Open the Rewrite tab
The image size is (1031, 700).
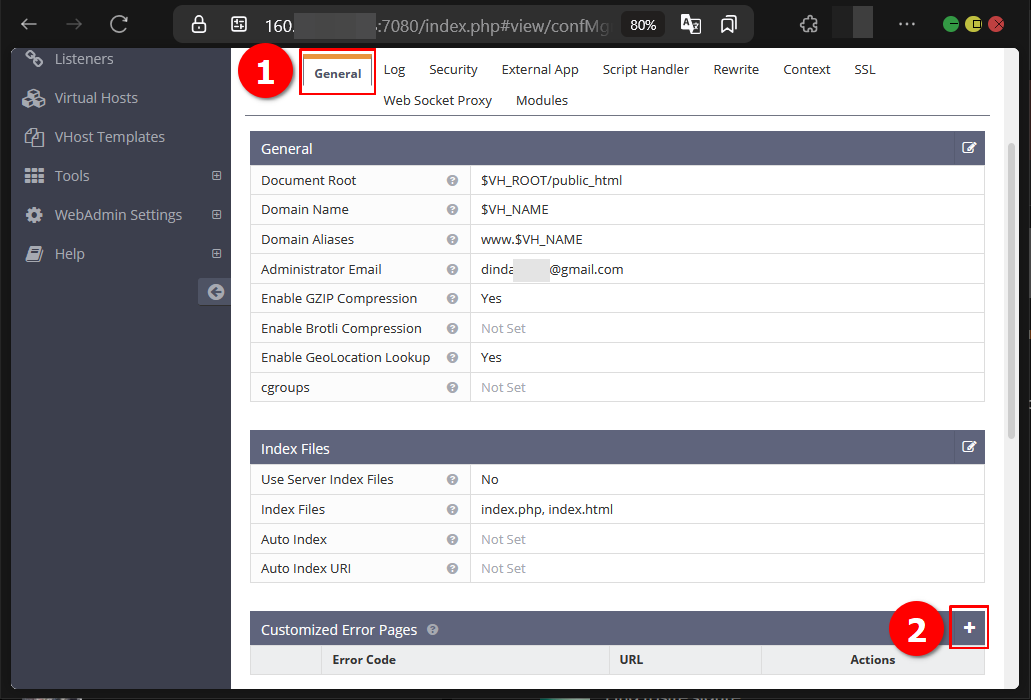(x=736, y=70)
